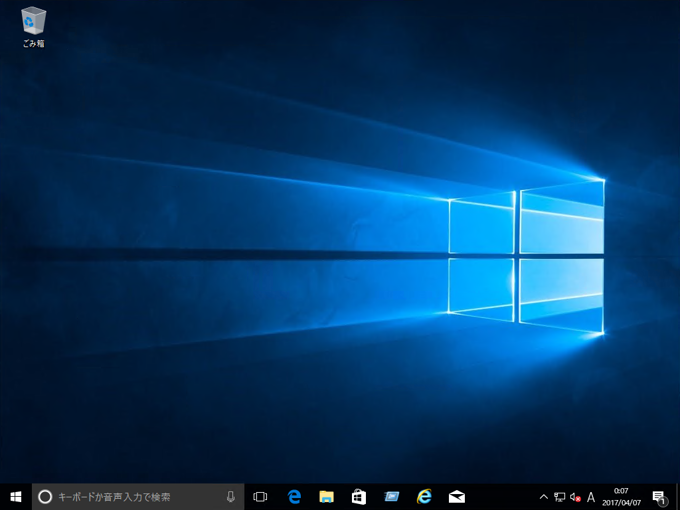Open the taskbar app next to Store
This screenshot has height=510, width=680.
tap(392, 497)
